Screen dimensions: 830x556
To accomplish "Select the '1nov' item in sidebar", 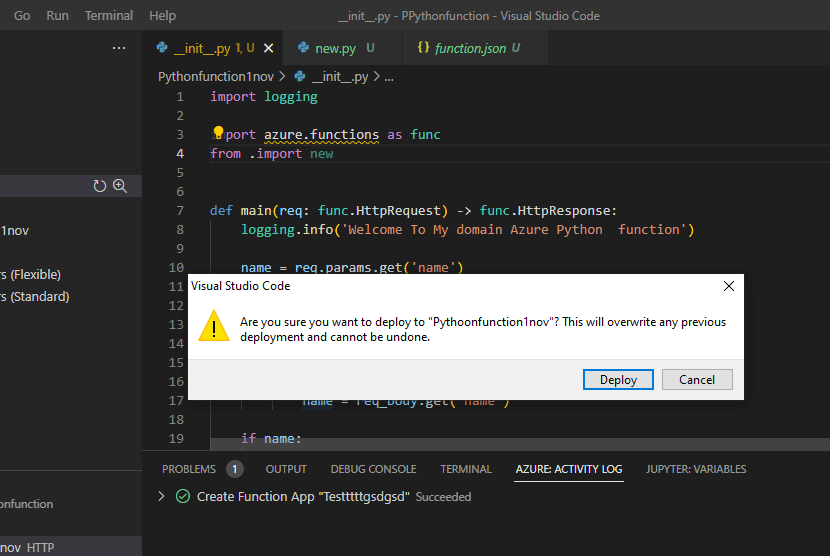I will click(x=71, y=230).
